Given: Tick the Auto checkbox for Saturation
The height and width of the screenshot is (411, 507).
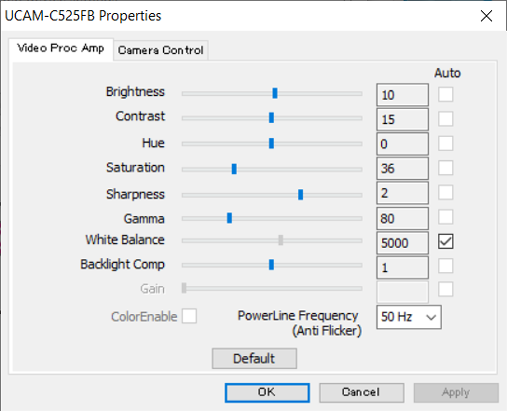Looking at the screenshot, I should [x=446, y=168].
